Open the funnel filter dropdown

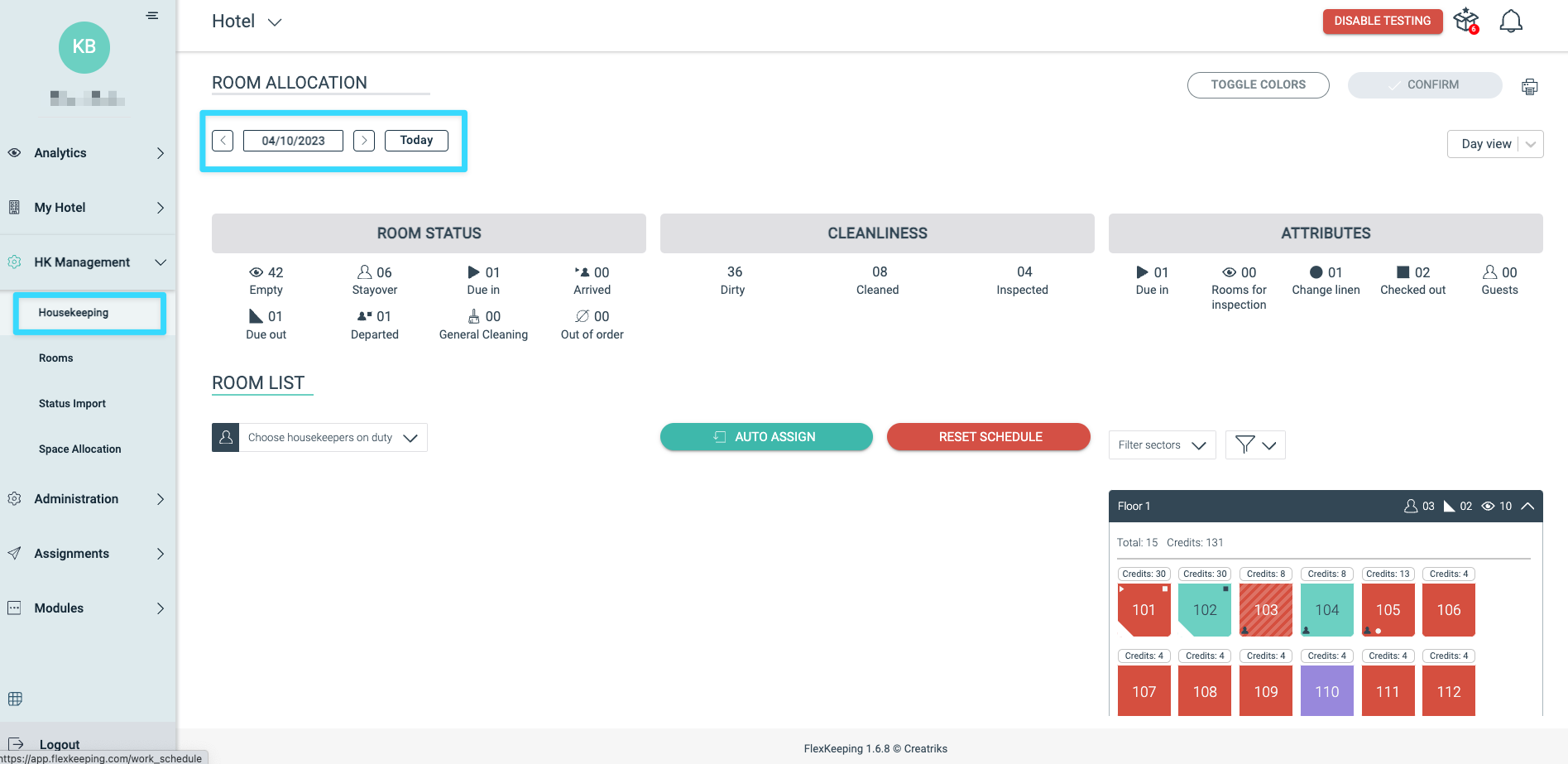point(1255,445)
